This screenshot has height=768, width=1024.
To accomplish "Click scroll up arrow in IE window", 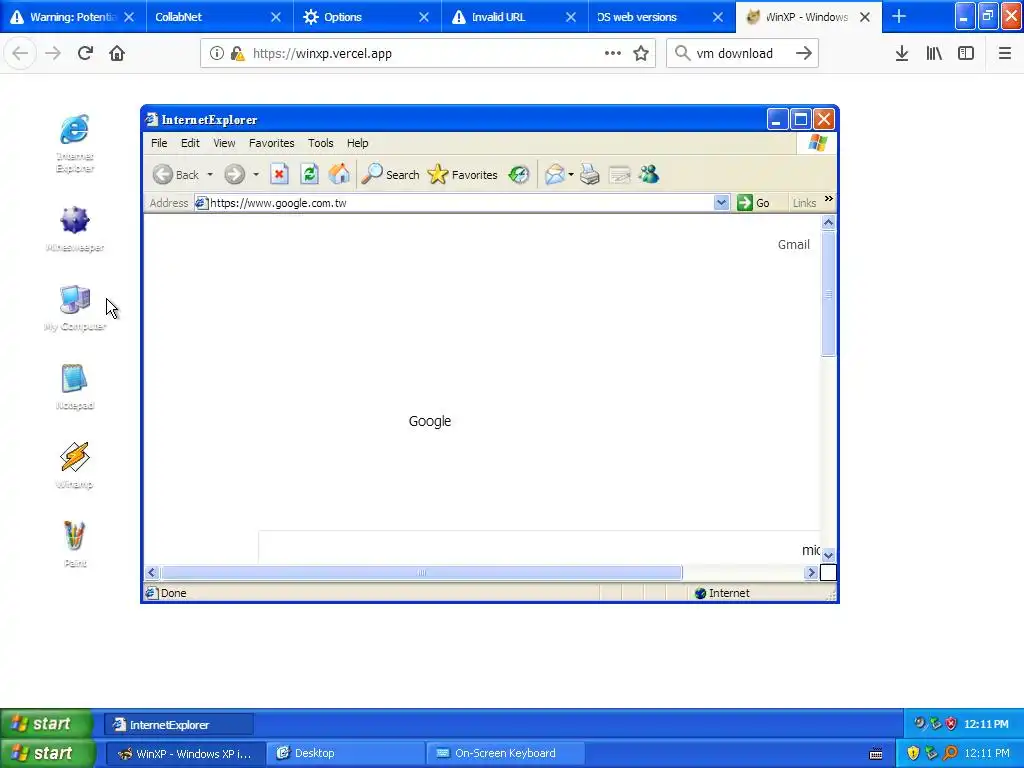I will tap(828, 223).
